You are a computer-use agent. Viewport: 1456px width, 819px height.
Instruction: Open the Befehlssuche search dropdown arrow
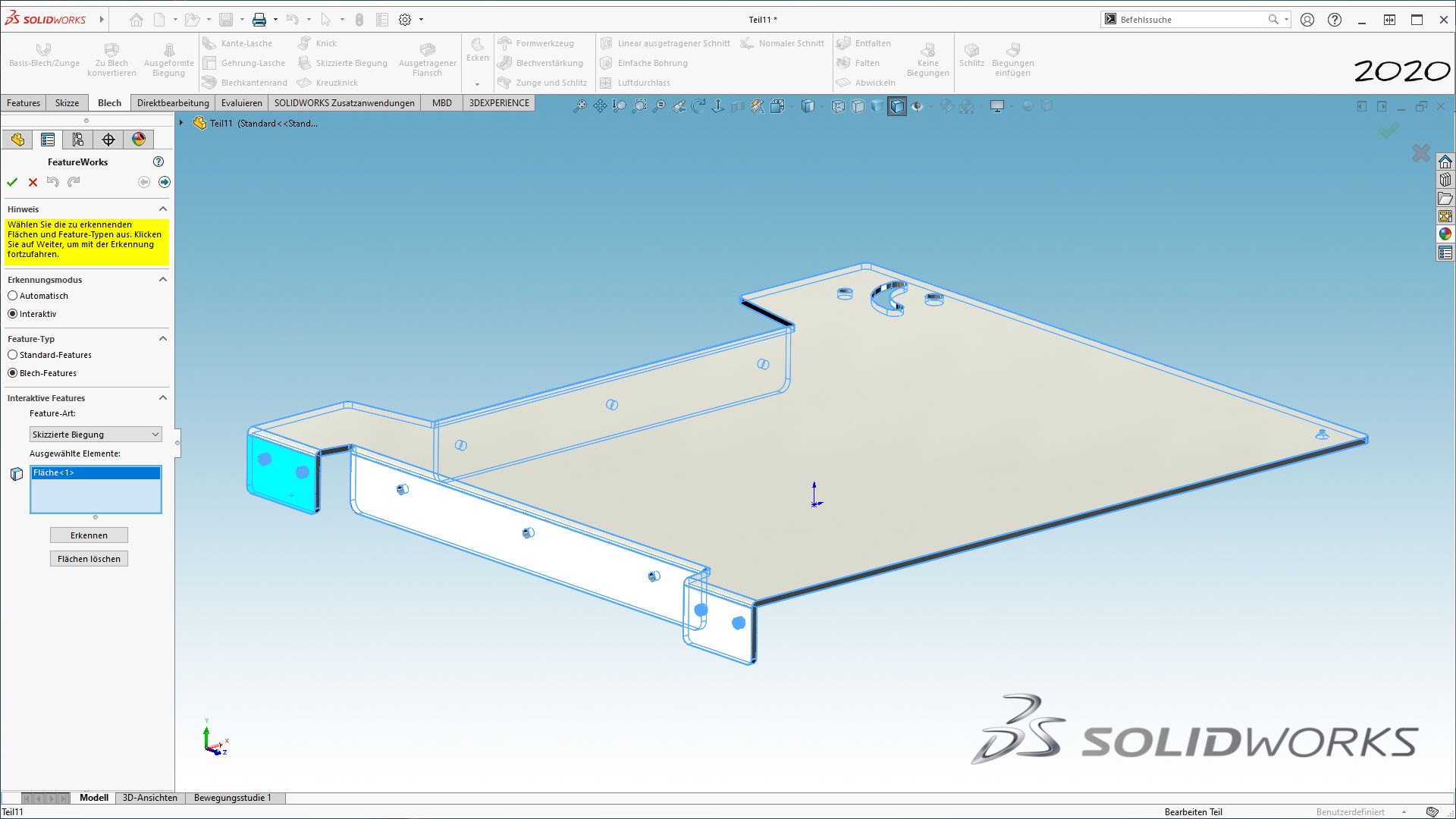click(x=1286, y=20)
